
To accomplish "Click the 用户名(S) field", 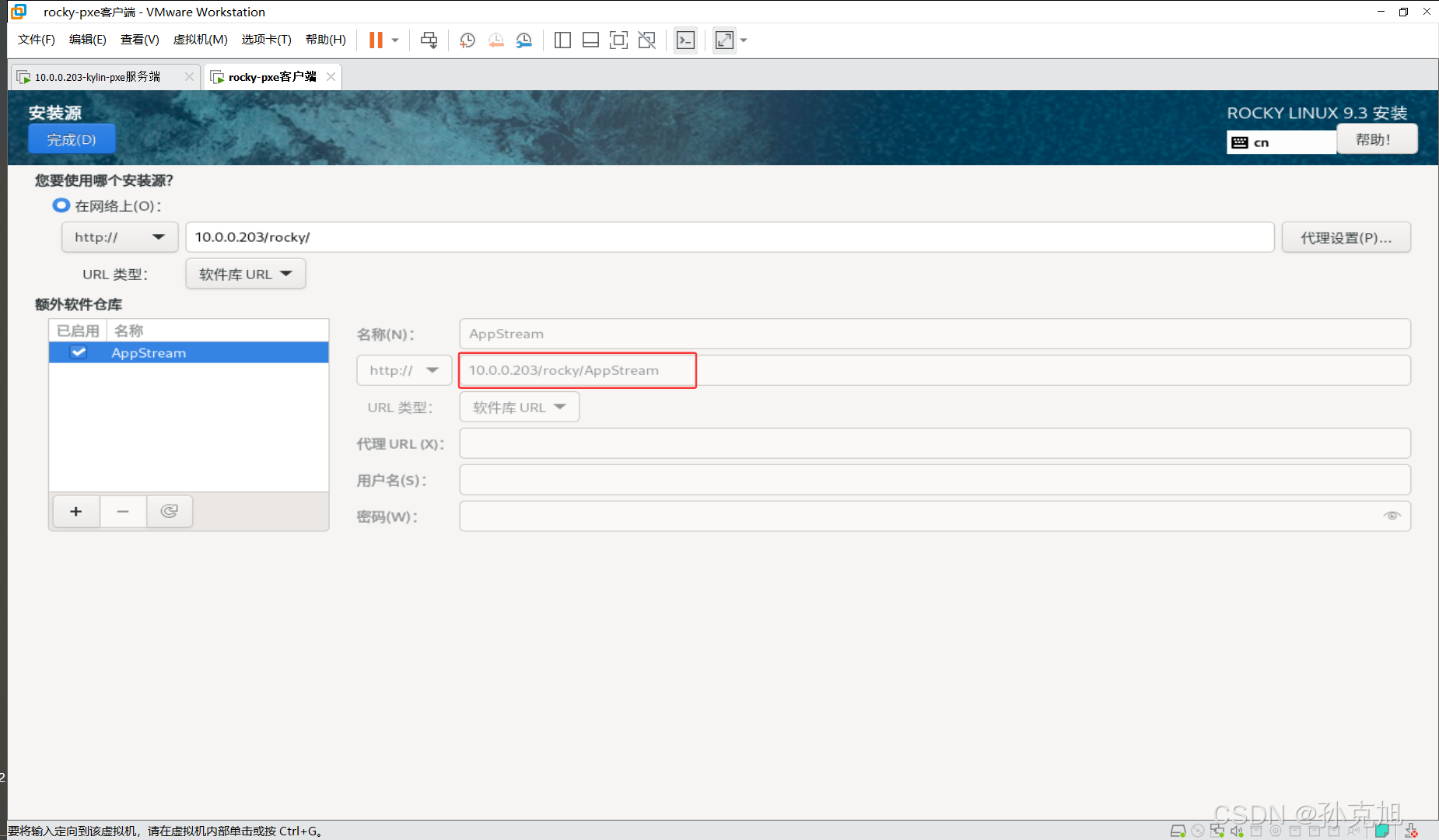I will pyautogui.click(x=935, y=480).
